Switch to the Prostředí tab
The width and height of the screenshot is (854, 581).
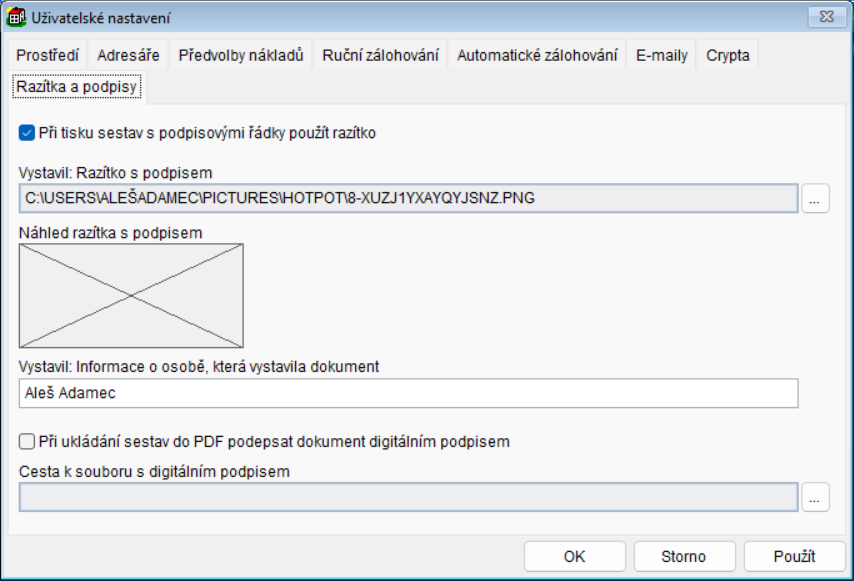click(x=47, y=56)
